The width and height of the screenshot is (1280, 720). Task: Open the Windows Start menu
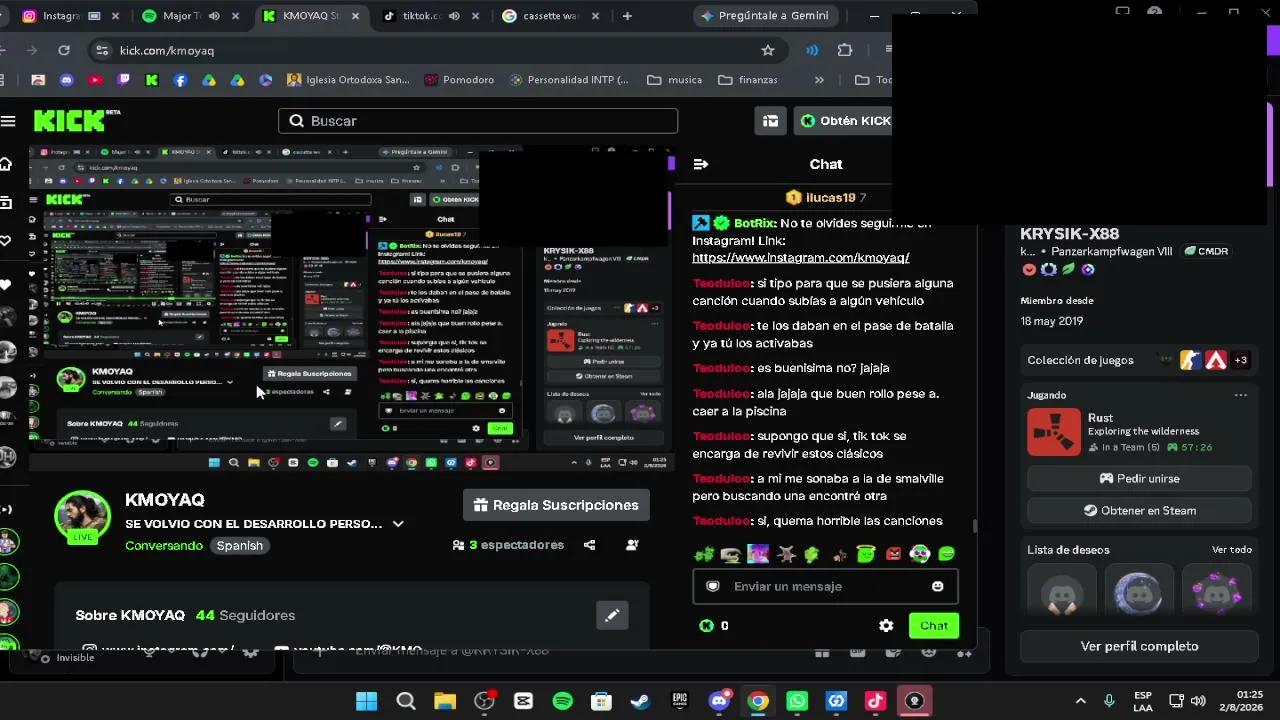point(367,701)
